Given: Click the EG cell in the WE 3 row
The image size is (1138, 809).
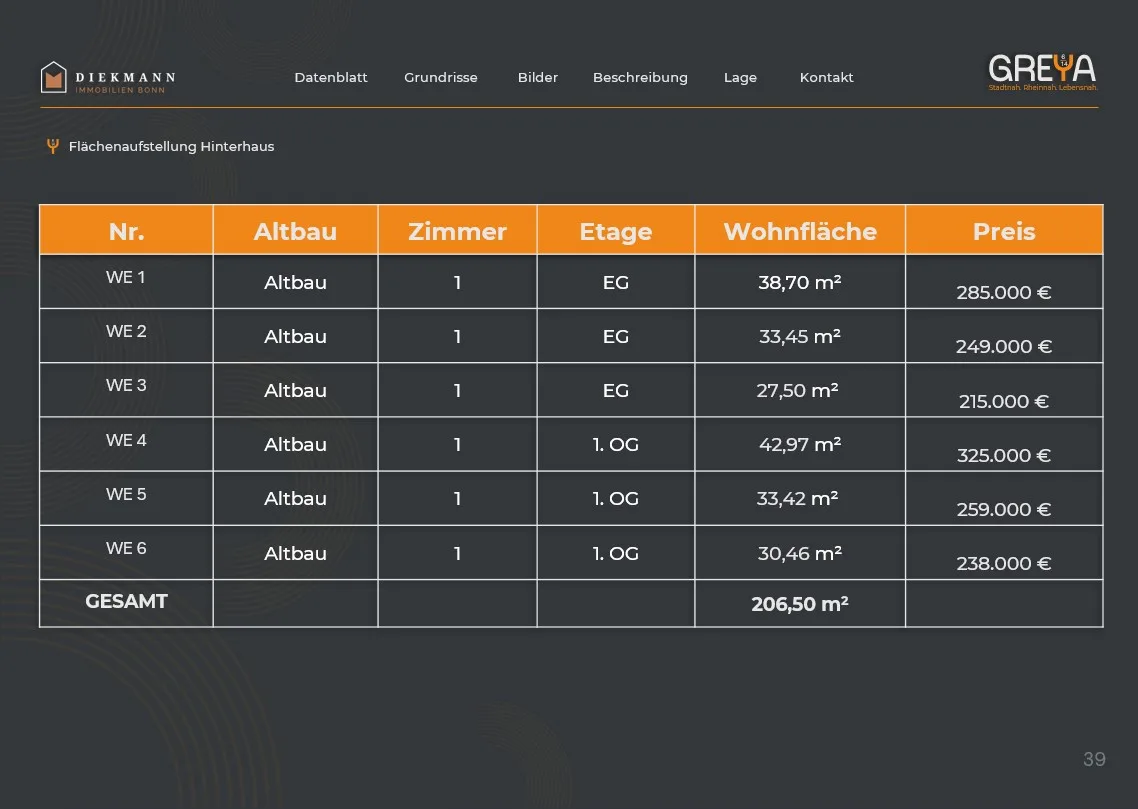Looking at the screenshot, I should point(615,390).
